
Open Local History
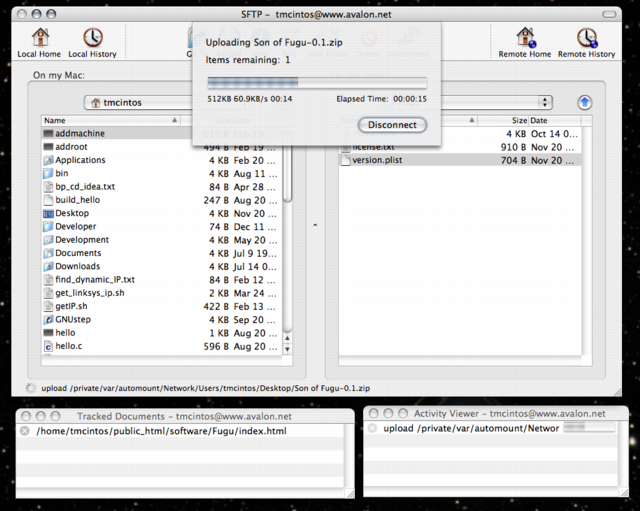(92, 42)
